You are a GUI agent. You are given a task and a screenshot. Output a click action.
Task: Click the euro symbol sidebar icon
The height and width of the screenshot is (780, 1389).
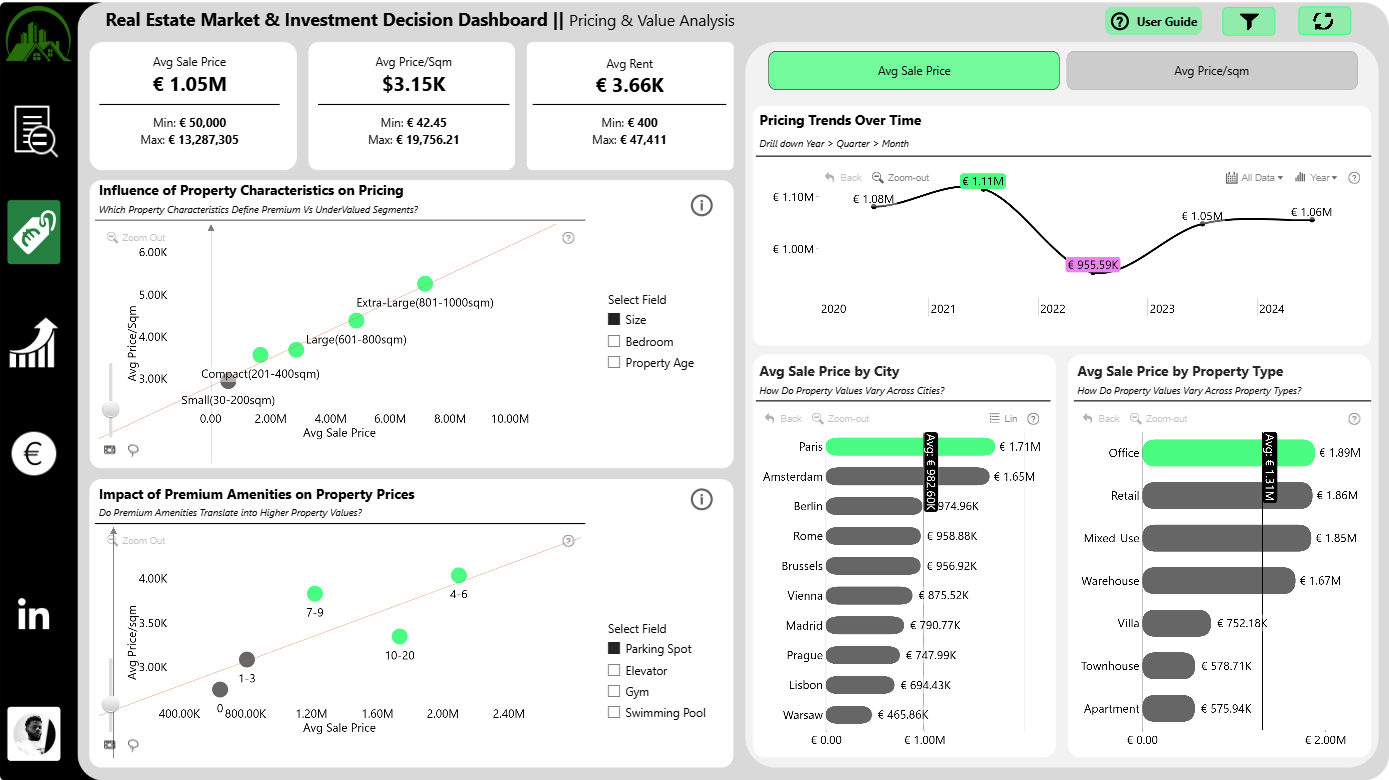33,455
